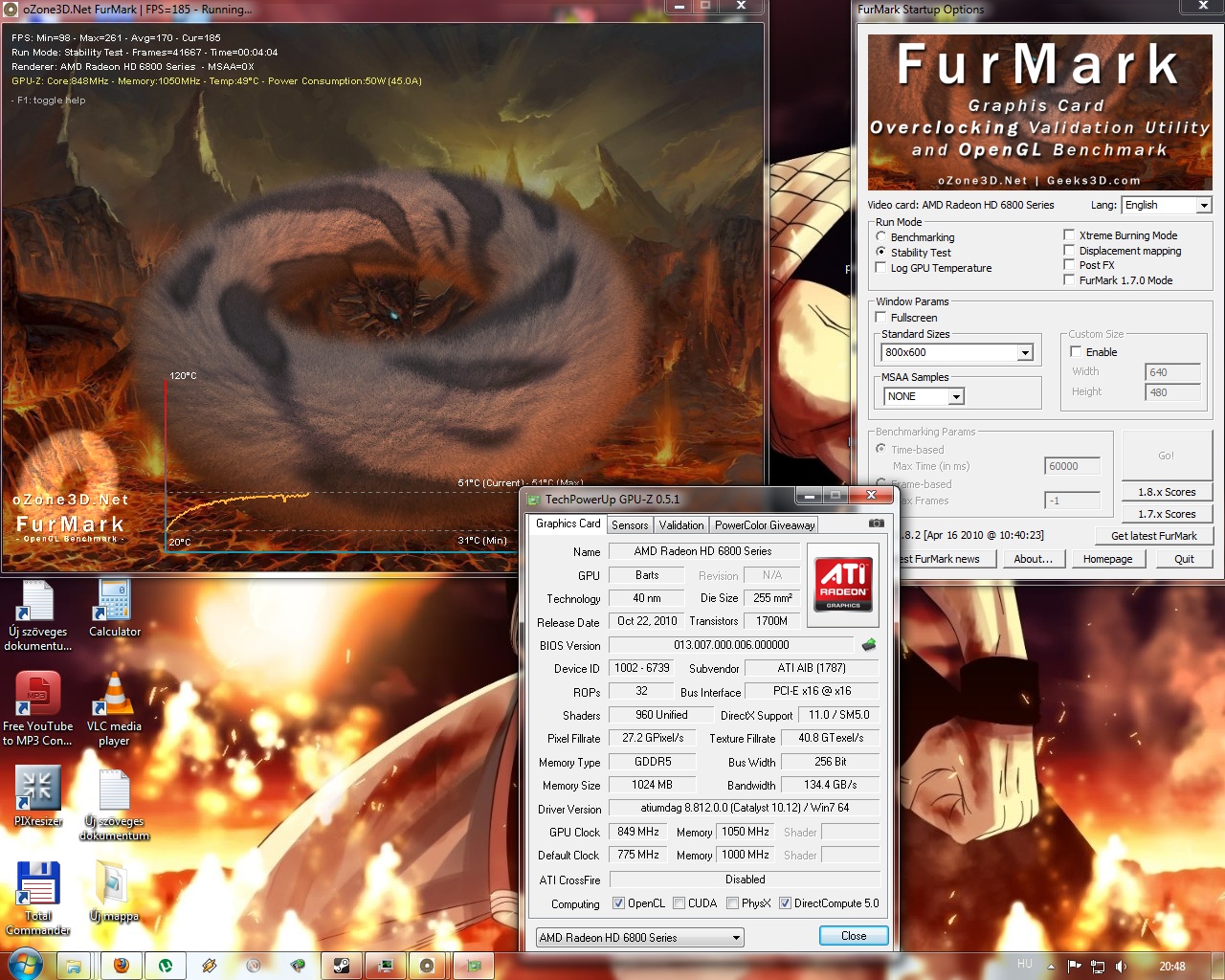Open Steam from the taskbar
The width and height of the screenshot is (1225, 980).
click(342, 966)
